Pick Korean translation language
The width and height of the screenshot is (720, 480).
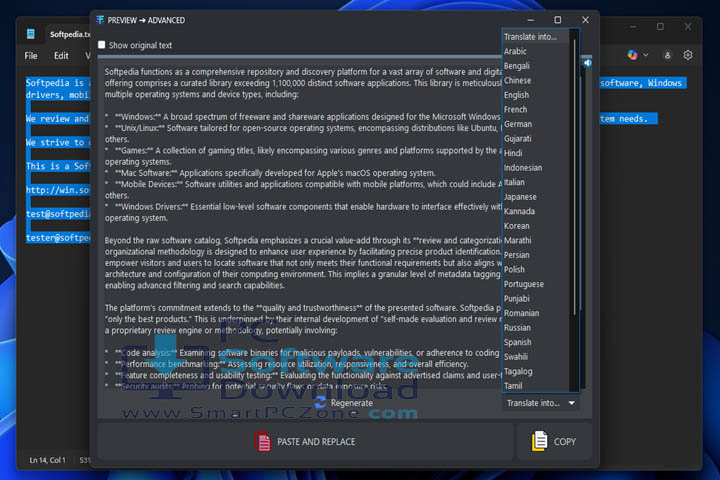click(516, 226)
